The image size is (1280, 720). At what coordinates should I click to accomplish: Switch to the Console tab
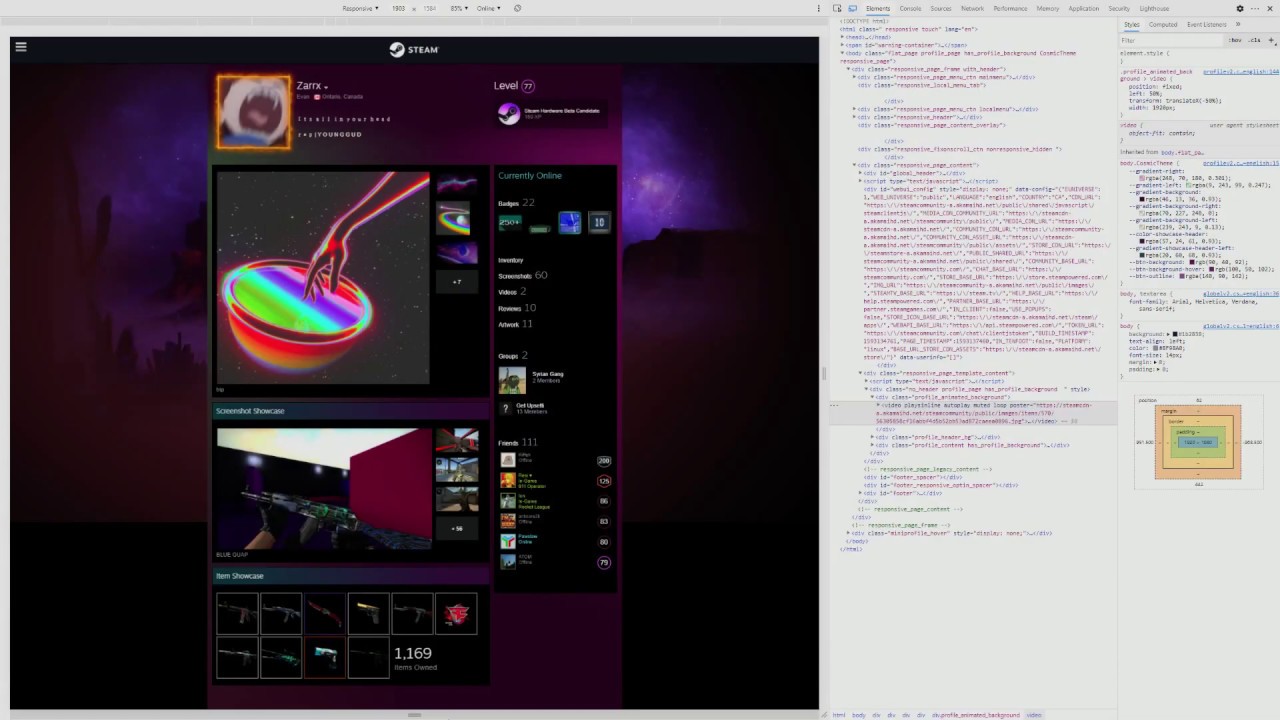click(x=910, y=8)
